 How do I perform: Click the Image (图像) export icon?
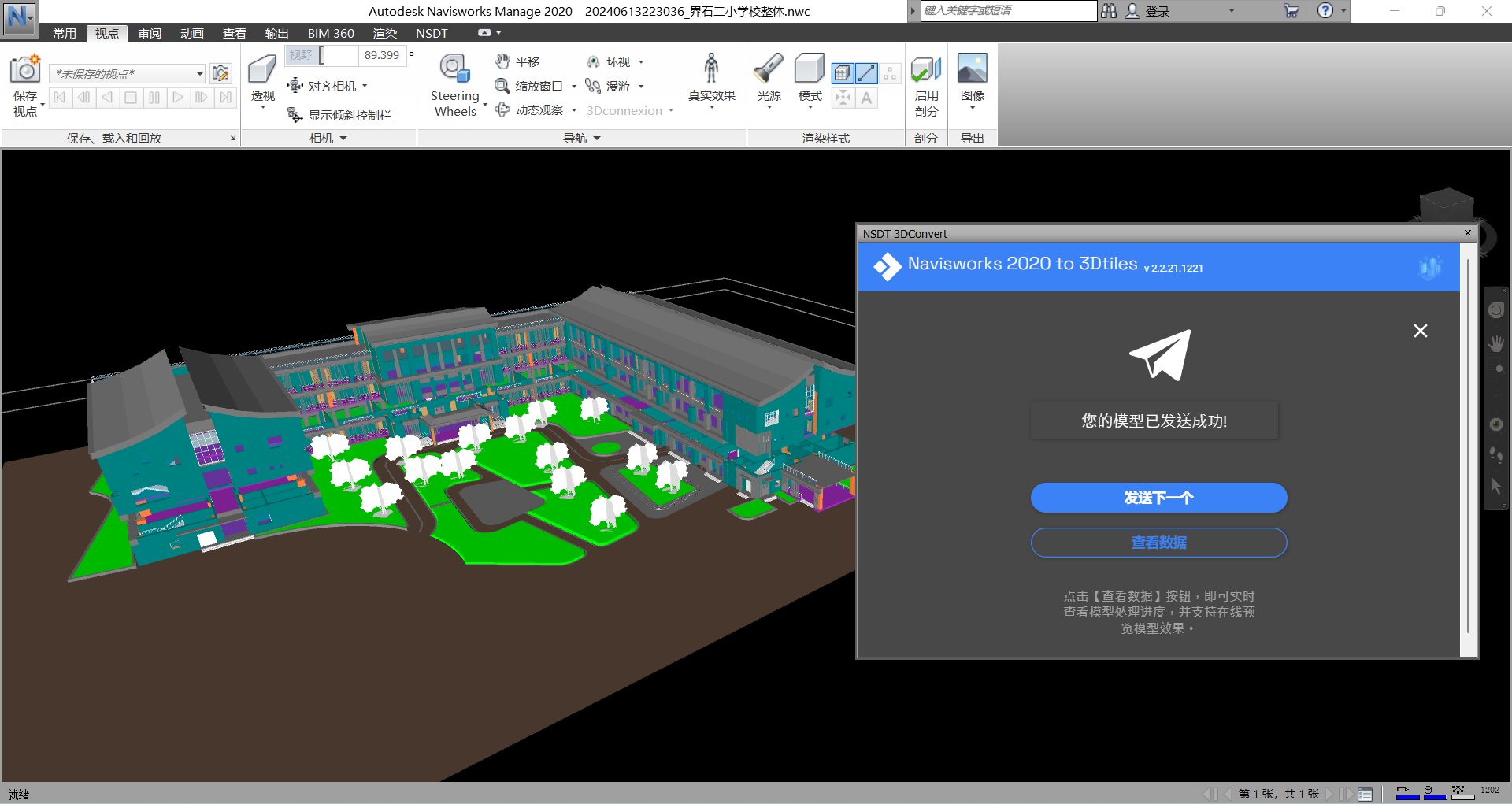[x=973, y=69]
